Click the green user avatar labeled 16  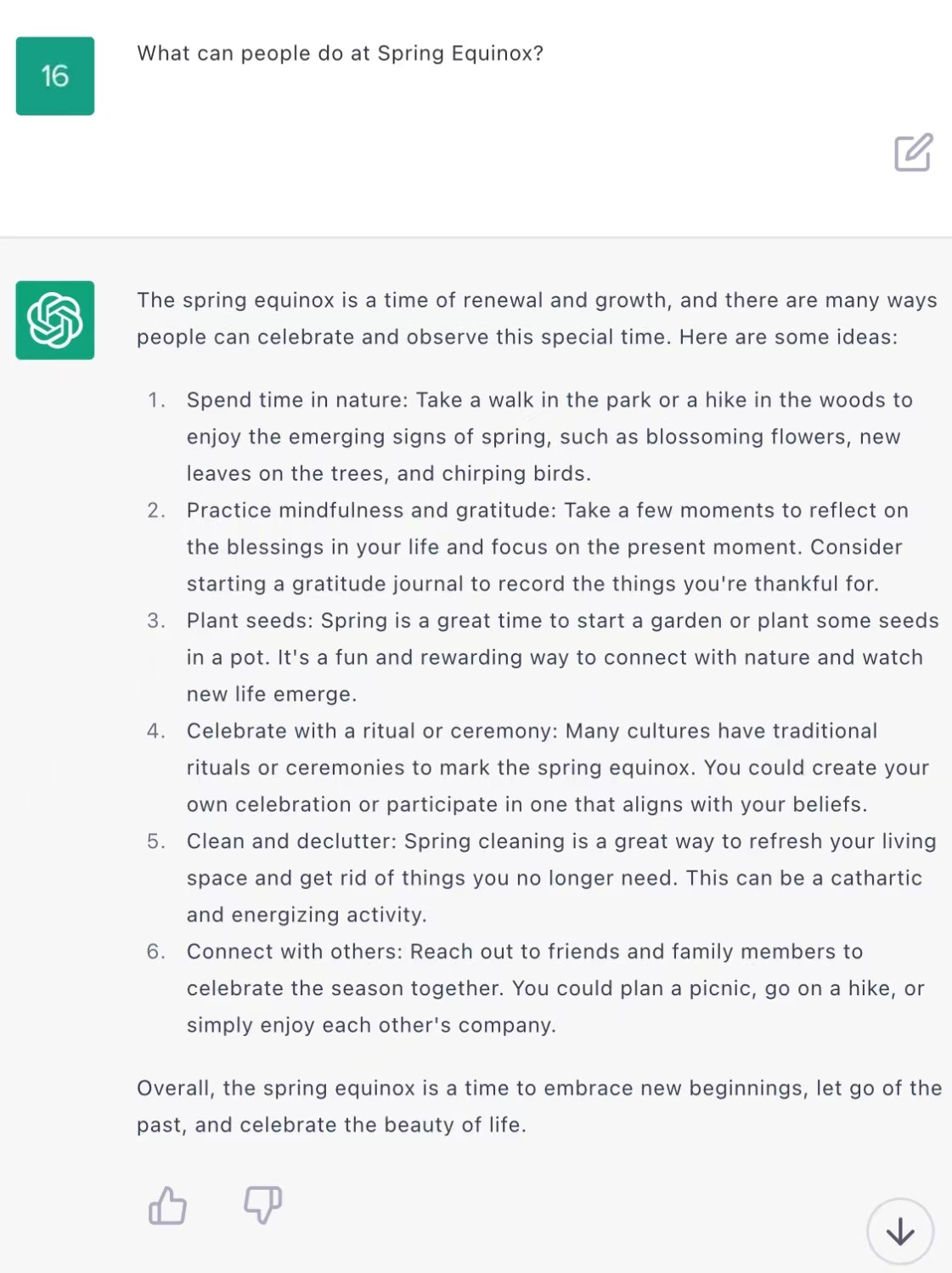[x=55, y=76]
